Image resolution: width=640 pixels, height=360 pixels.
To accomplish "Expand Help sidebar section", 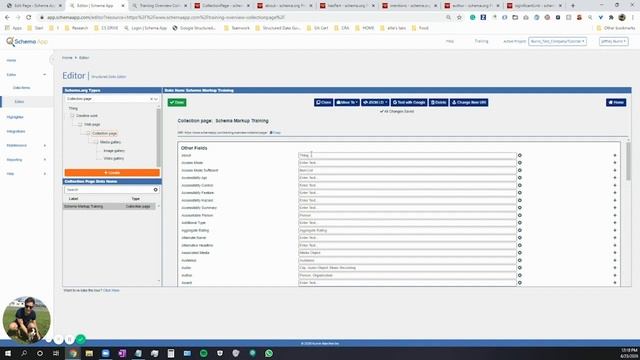I will [44, 174].
